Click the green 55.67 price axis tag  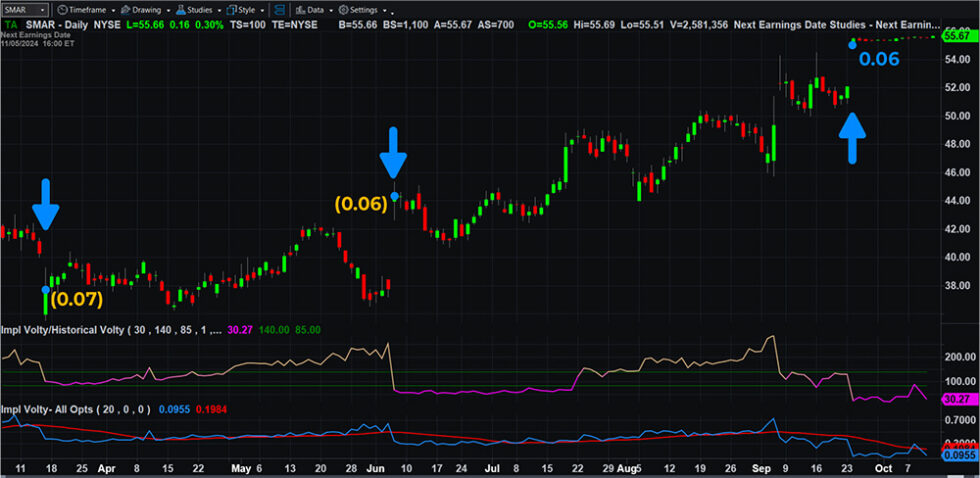click(958, 36)
